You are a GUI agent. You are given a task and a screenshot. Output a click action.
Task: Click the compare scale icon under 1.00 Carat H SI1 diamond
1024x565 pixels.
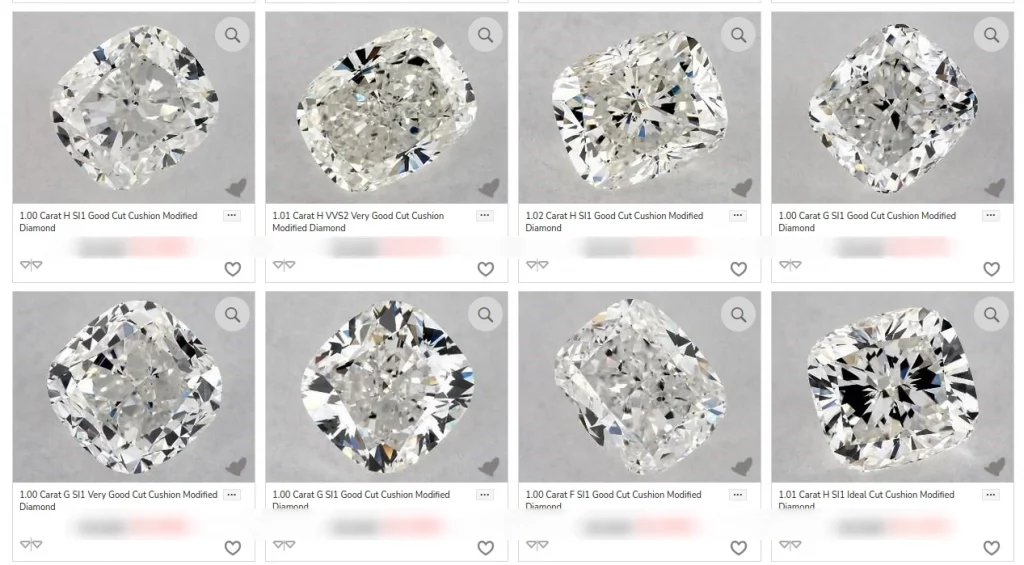[31, 265]
